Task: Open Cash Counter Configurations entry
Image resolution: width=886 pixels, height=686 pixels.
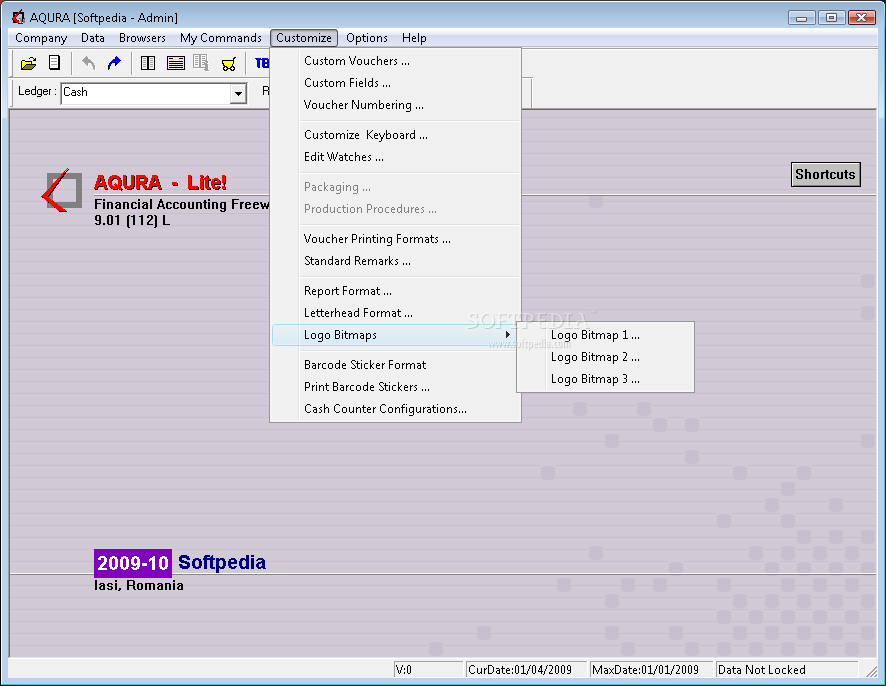Action: (396, 409)
